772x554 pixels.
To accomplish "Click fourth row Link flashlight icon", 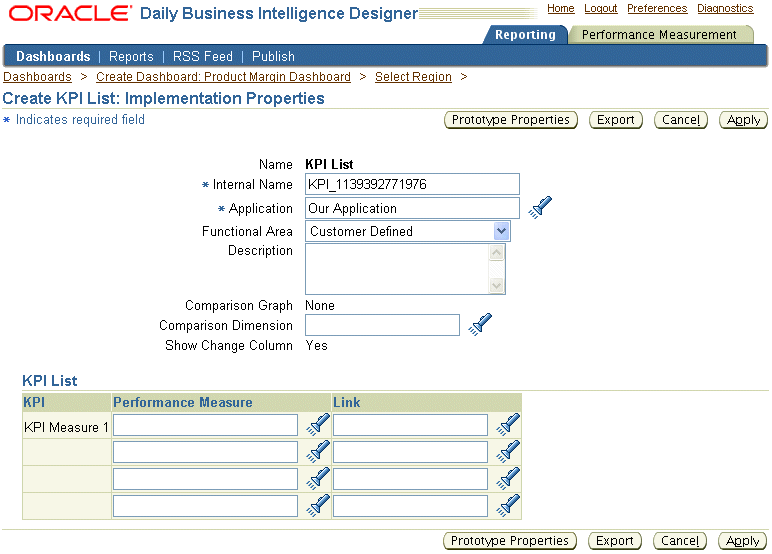I will coord(508,505).
